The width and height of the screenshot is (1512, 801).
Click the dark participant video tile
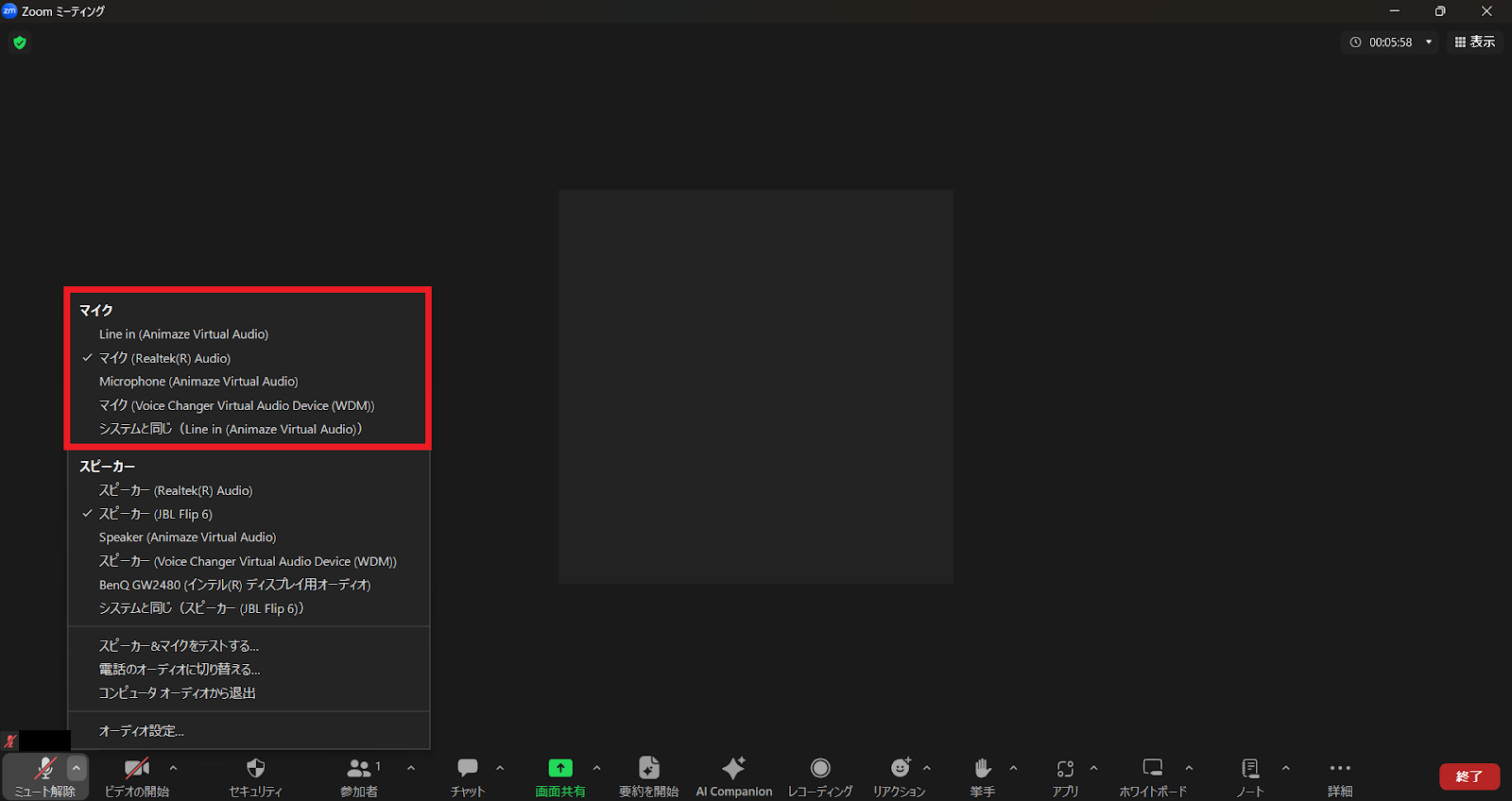click(756, 386)
